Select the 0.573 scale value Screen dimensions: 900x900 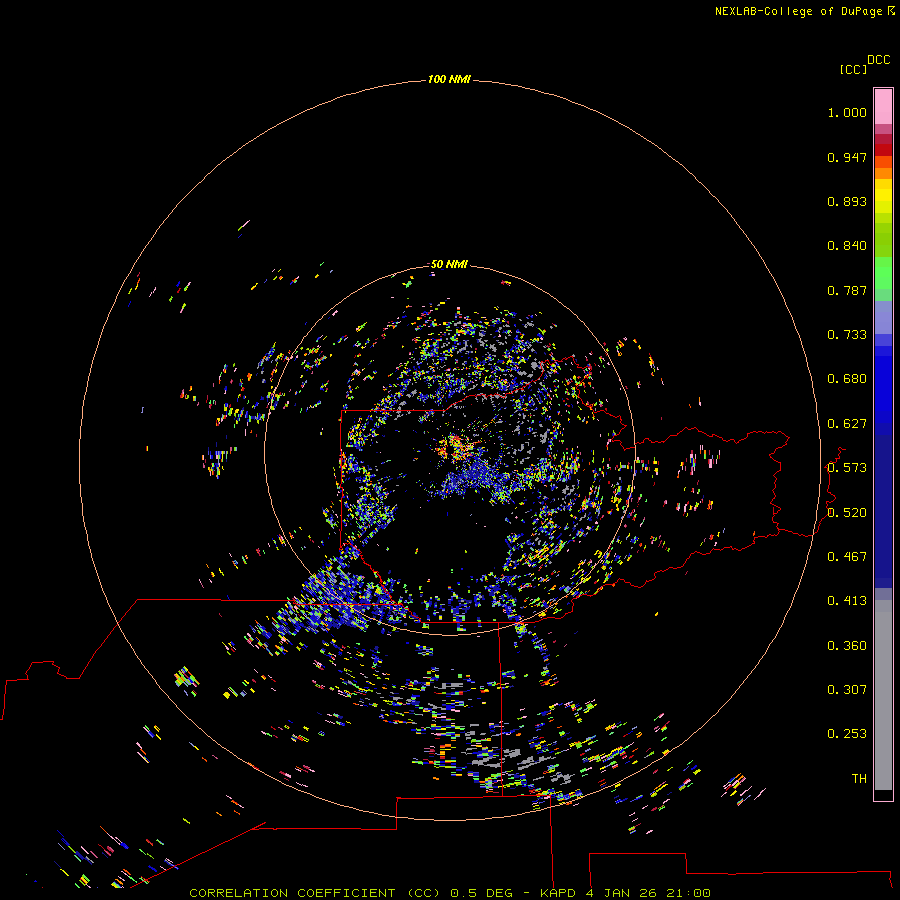click(x=847, y=468)
